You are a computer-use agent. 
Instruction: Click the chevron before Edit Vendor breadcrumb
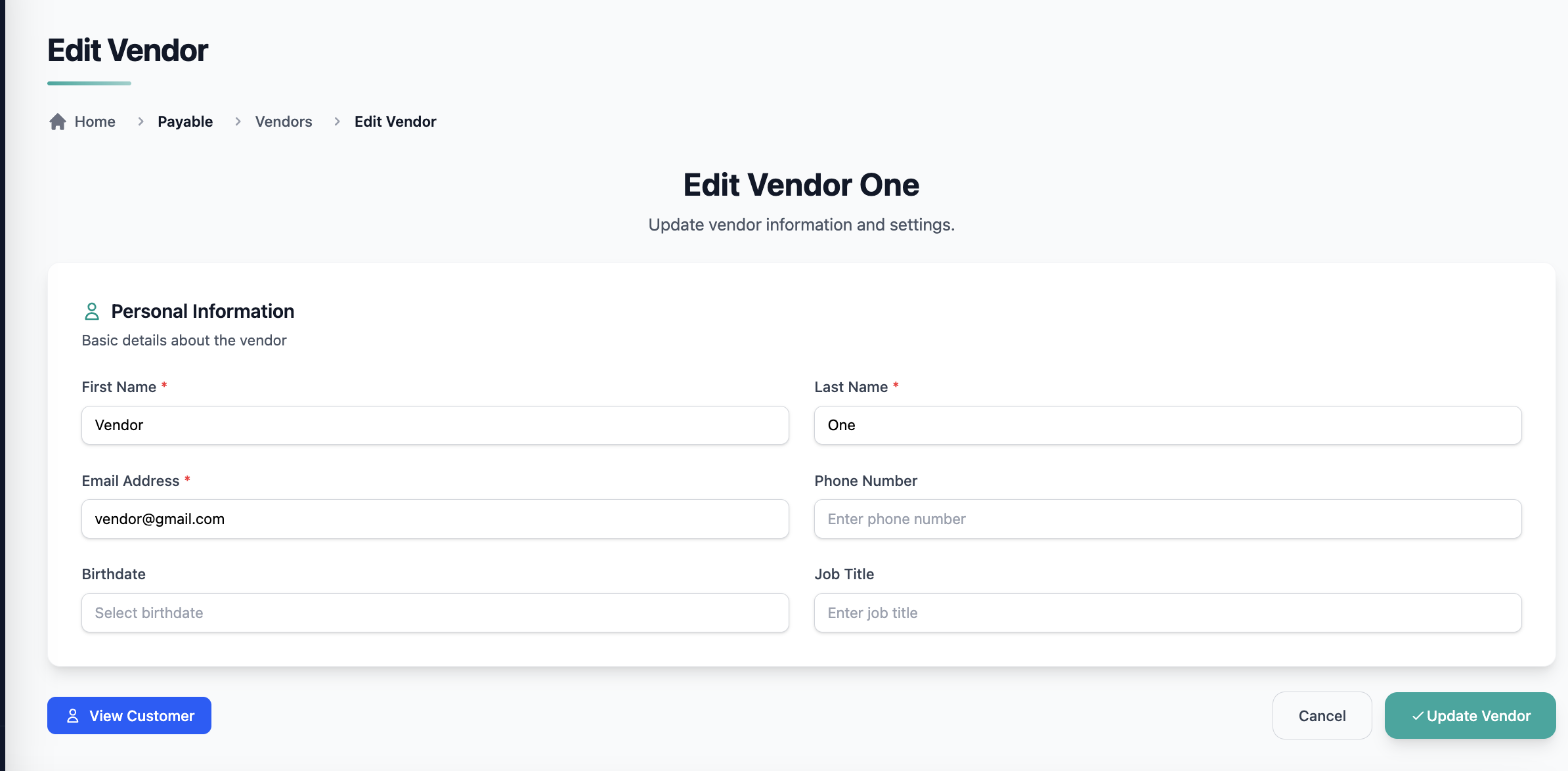[337, 121]
